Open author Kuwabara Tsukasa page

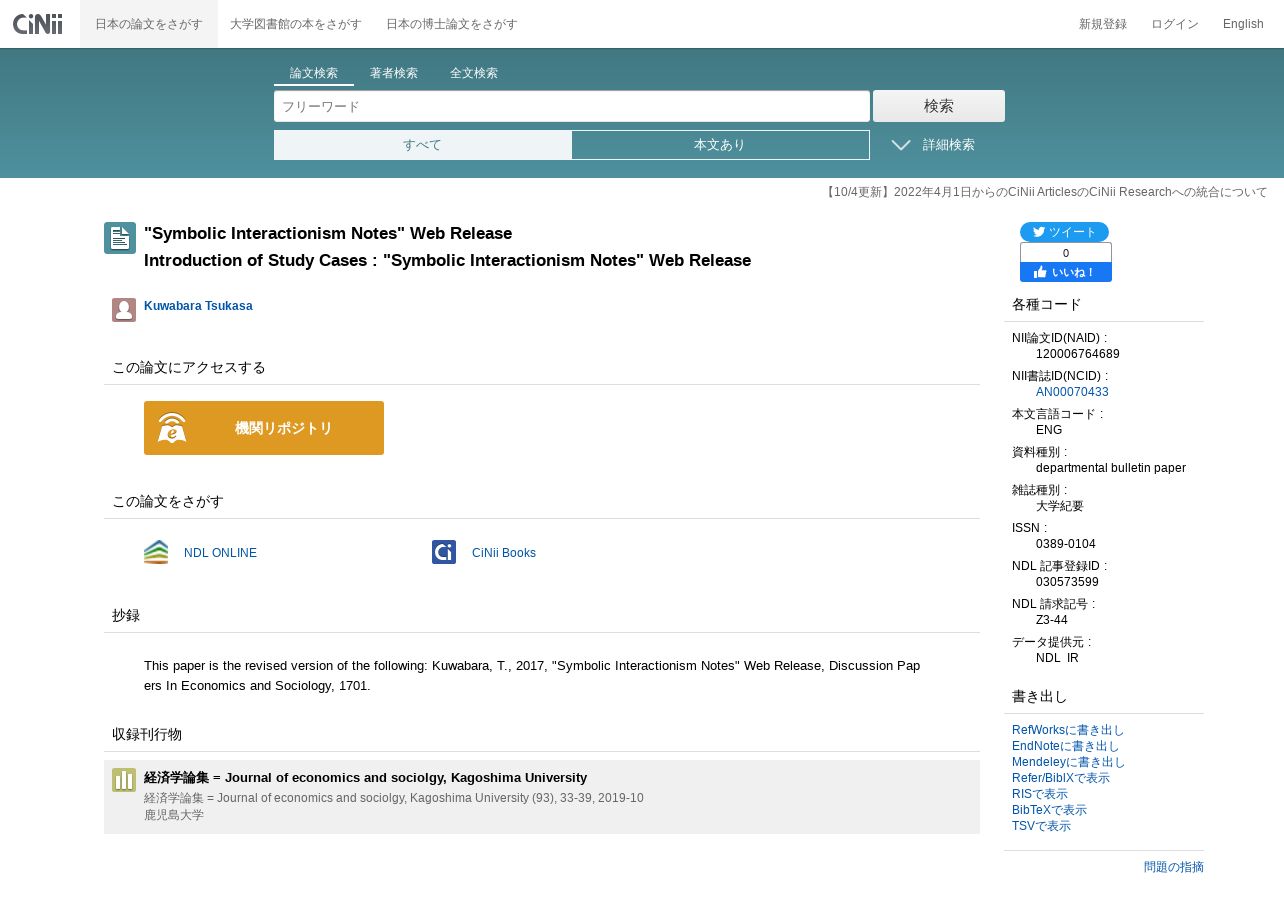pos(198,306)
